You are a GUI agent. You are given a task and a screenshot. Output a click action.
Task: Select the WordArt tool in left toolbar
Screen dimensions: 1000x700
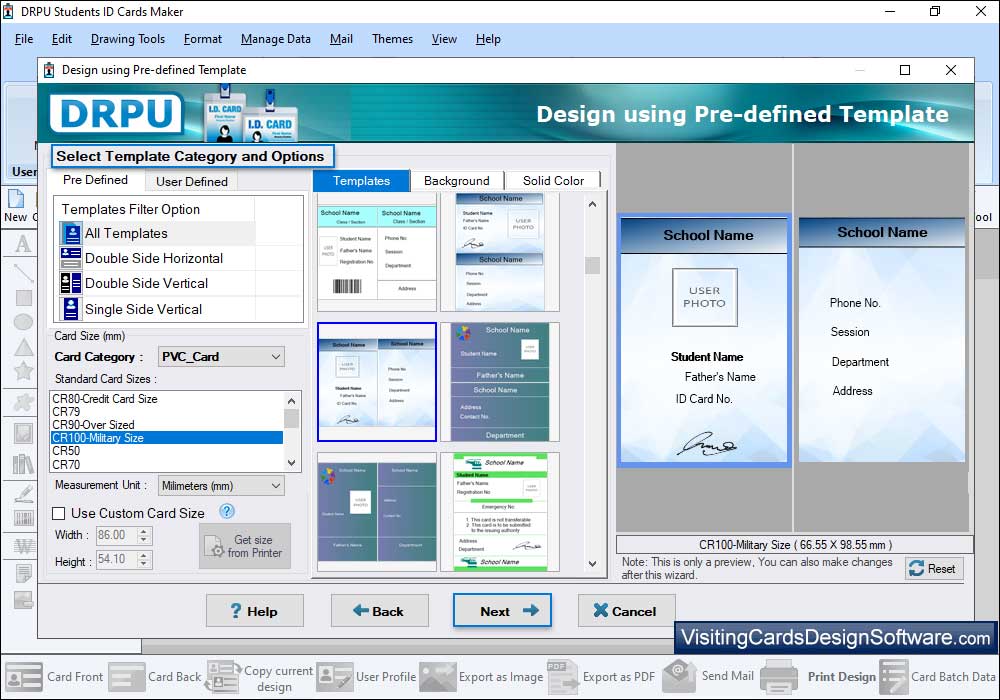(24, 546)
